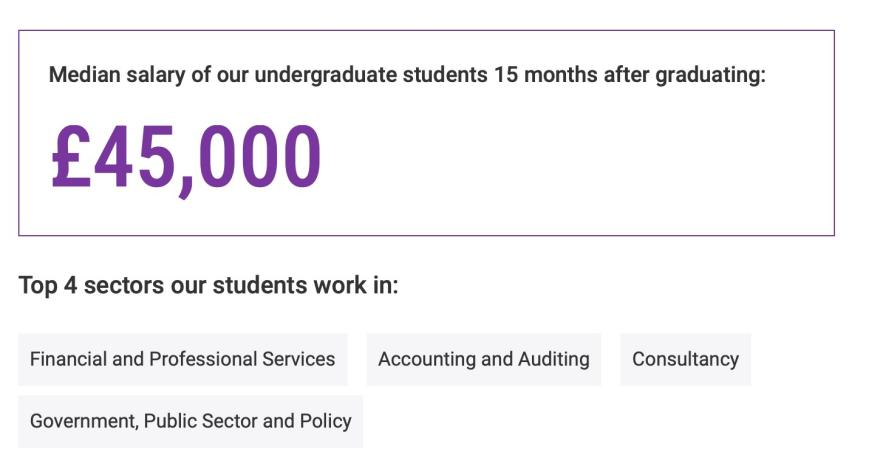This screenshot has height=458, width=883.
Task: Select the Financial and Professional Services tag
Action: pos(182,359)
